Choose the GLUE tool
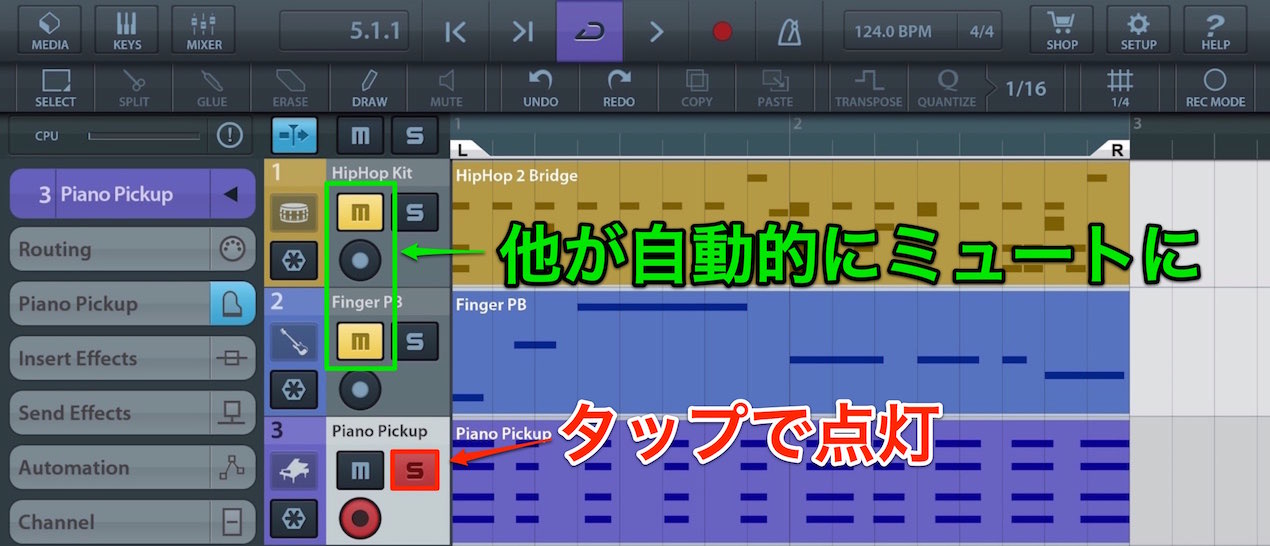The width and height of the screenshot is (1270, 546). (x=211, y=88)
